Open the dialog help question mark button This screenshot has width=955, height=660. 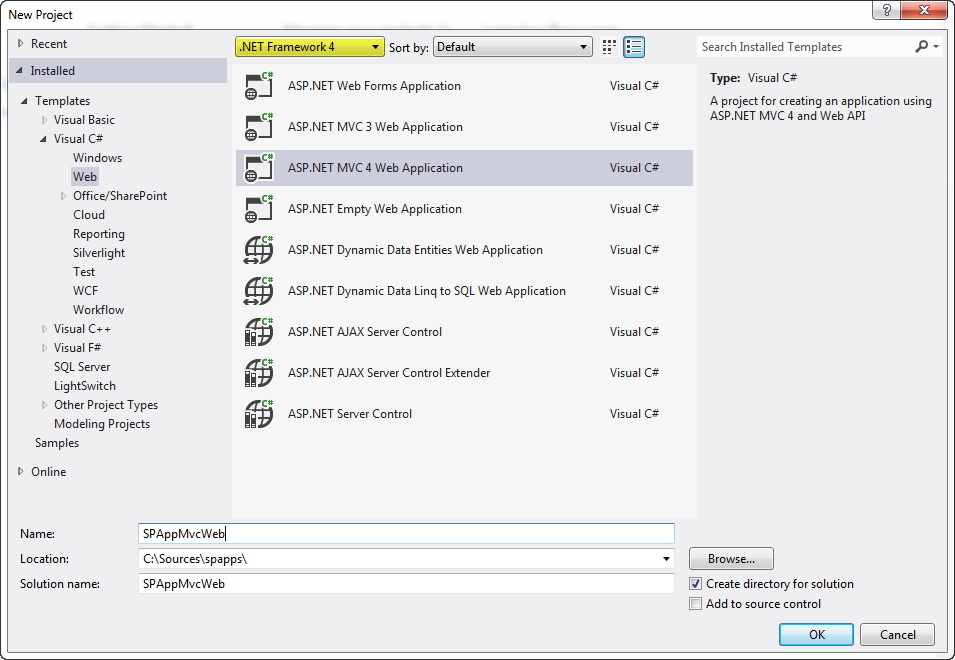886,10
